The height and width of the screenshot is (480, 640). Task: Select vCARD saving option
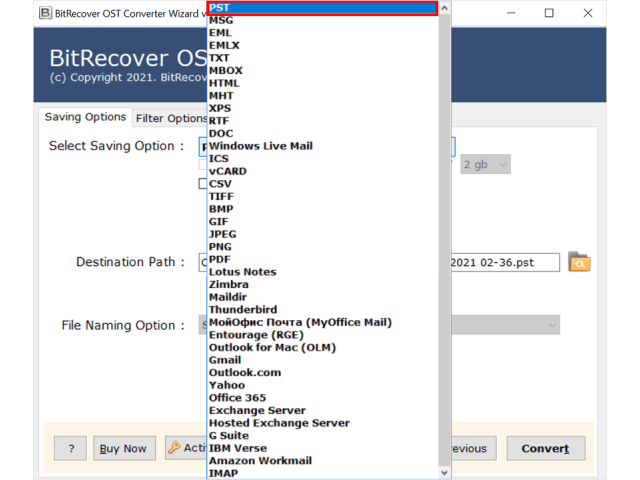coord(322,171)
